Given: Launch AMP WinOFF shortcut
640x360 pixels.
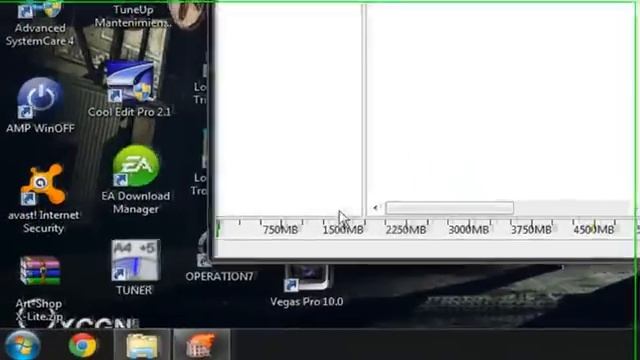Looking at the screenshot, I should point(40,106).
